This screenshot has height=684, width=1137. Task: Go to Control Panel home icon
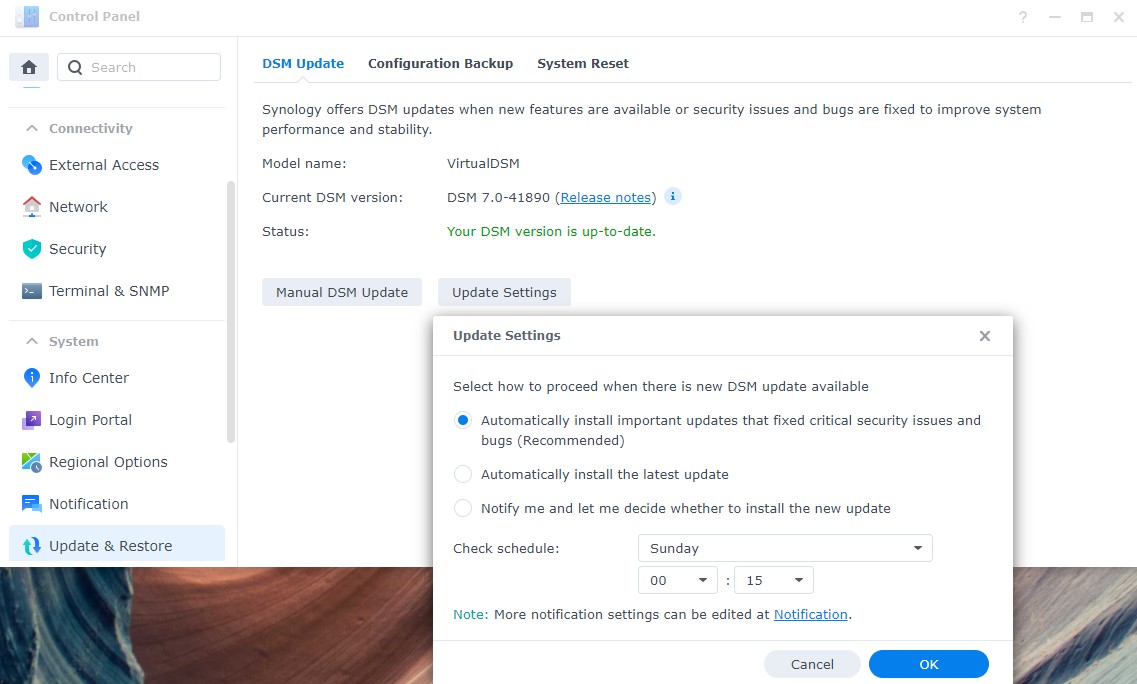tap(29, 67)
